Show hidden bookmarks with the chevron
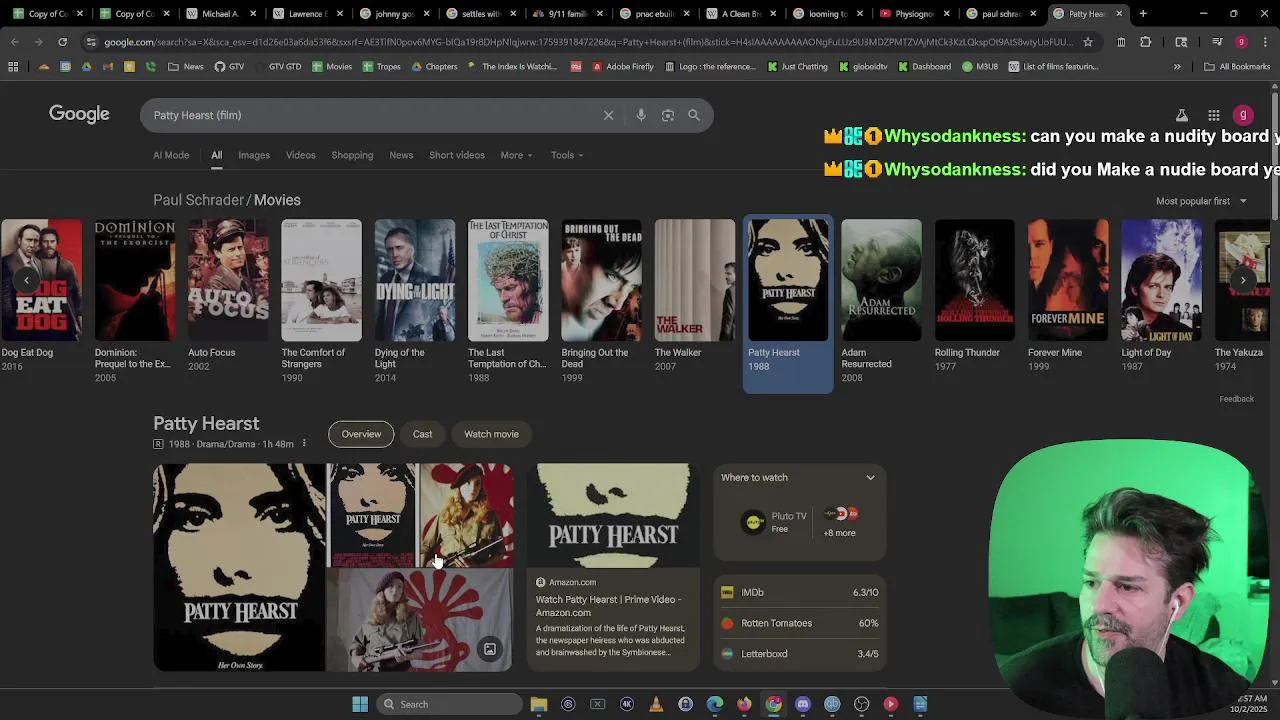The height and width of the screenshot is (720, 1280). tap(1177, 66)
